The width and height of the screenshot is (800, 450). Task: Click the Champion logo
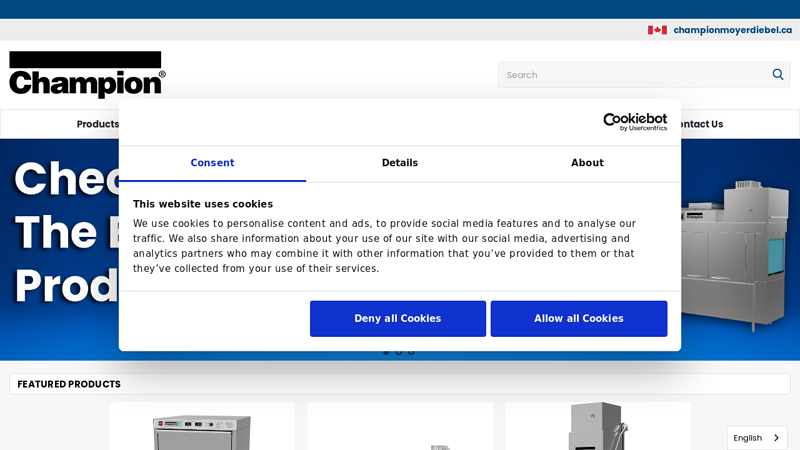(87, 75)
